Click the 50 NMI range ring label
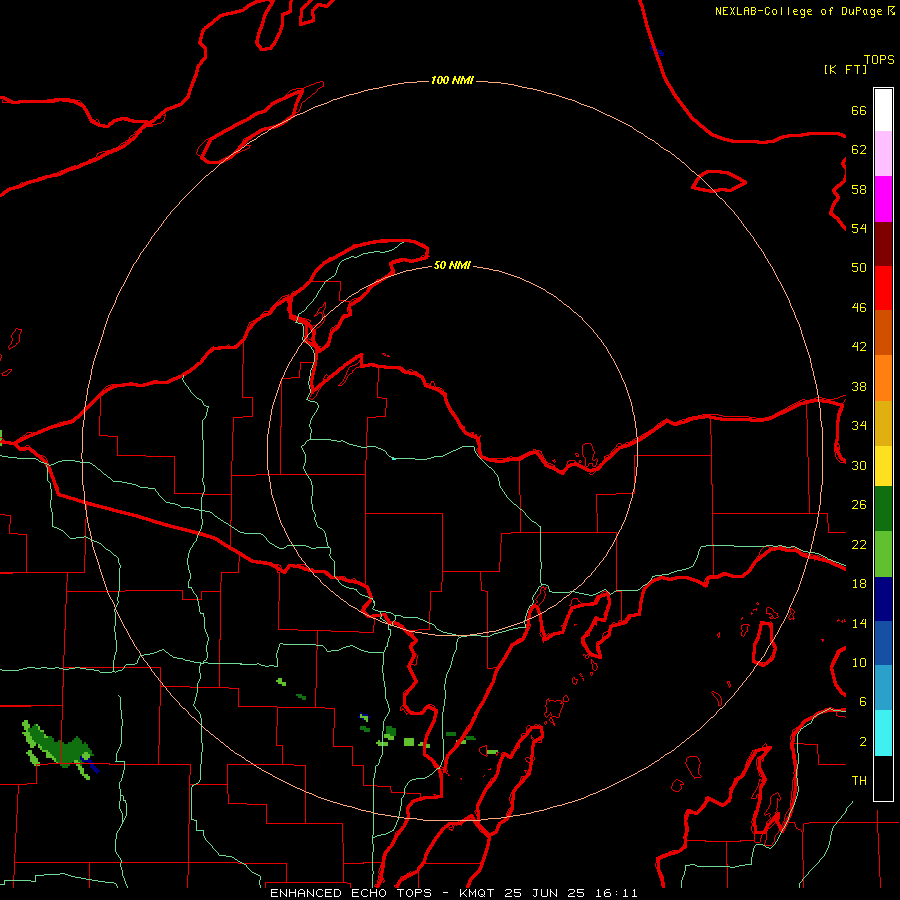 click(452, 265)
